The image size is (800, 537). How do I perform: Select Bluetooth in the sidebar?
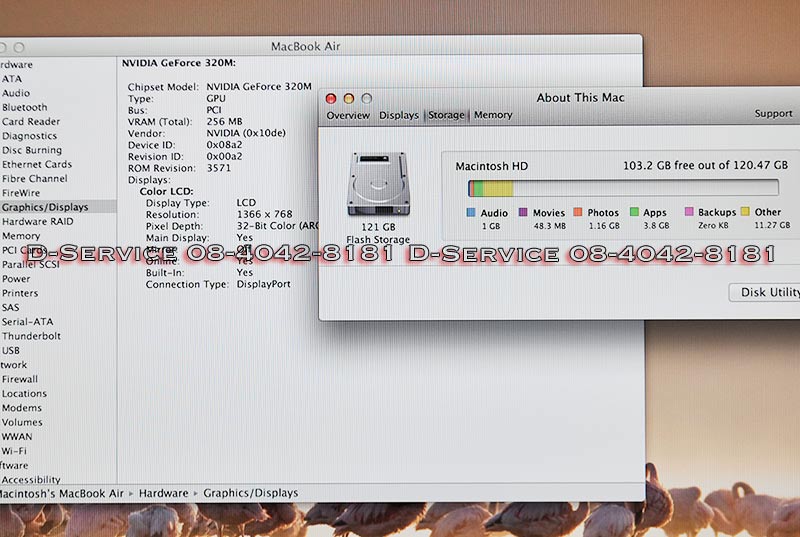pyautogui.click(x=24, y=107)
